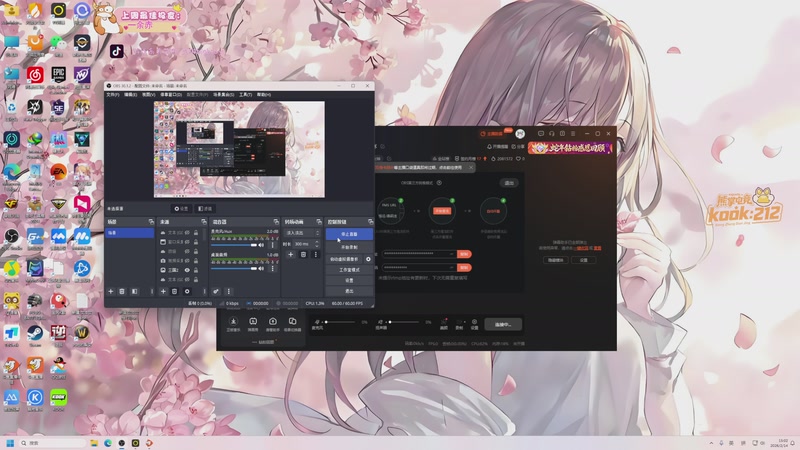Open the Edit menu in OBS
The width and height of the screenshot is (800, 450).
131,95
